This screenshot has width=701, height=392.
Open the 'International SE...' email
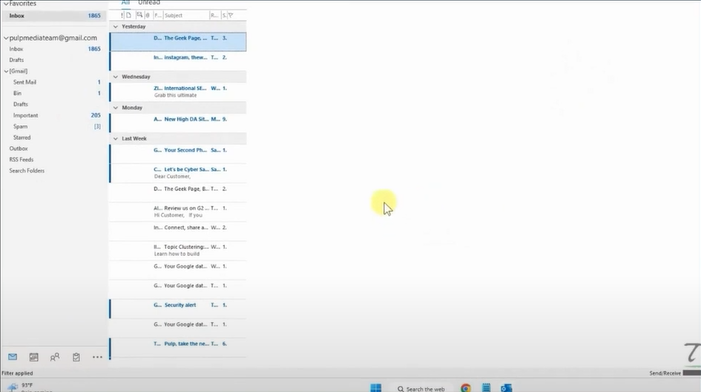pos(178,92)
